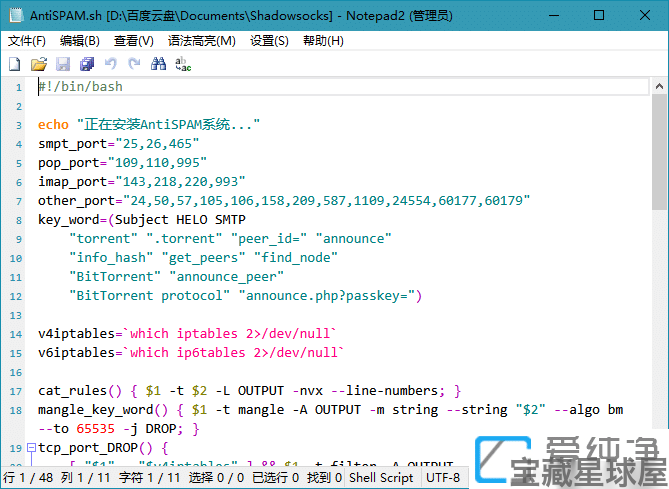Screen dimensions: 669x489
Task: Click the 列 1 / 11 column status
Action: [85, 477]
